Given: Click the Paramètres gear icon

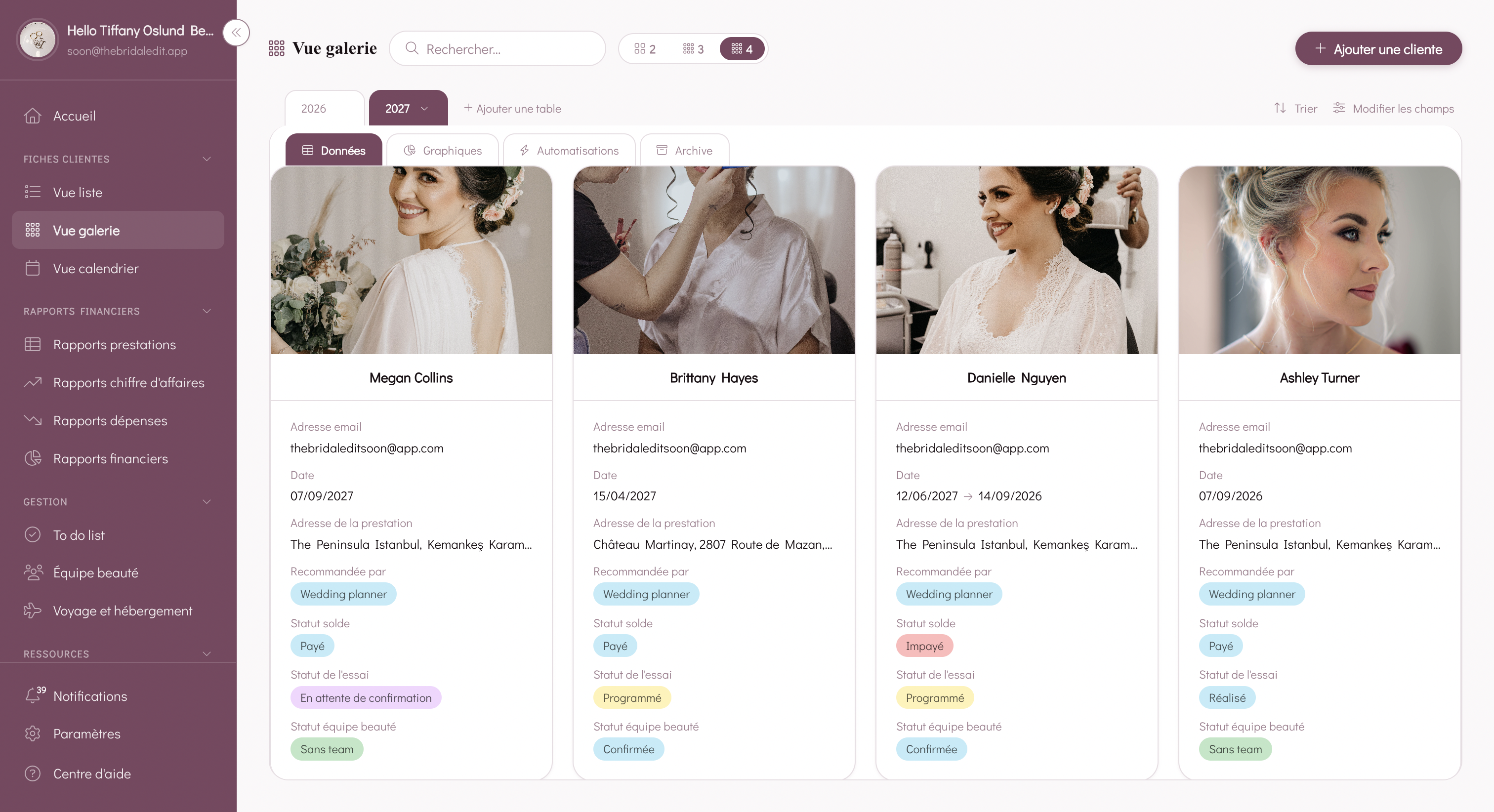Looking at the screenshot, I should coord(33,733).
